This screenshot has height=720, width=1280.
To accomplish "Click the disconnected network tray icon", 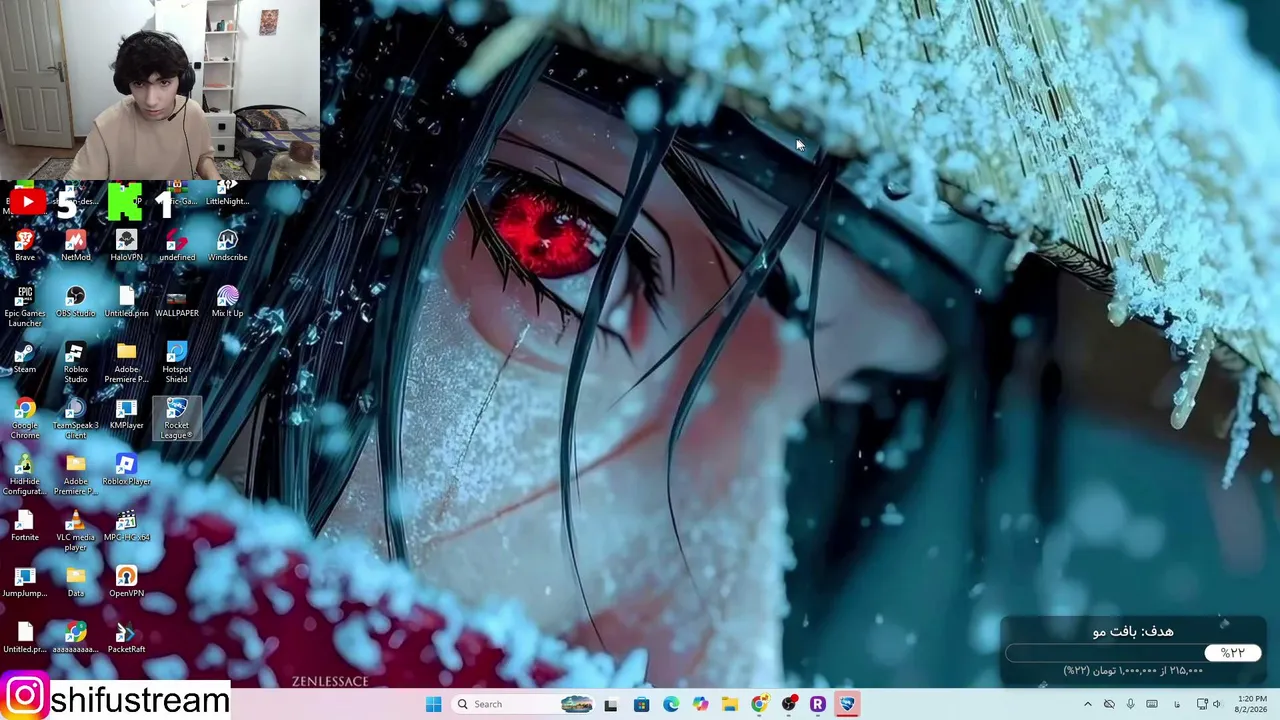I will click(1109, 704).
